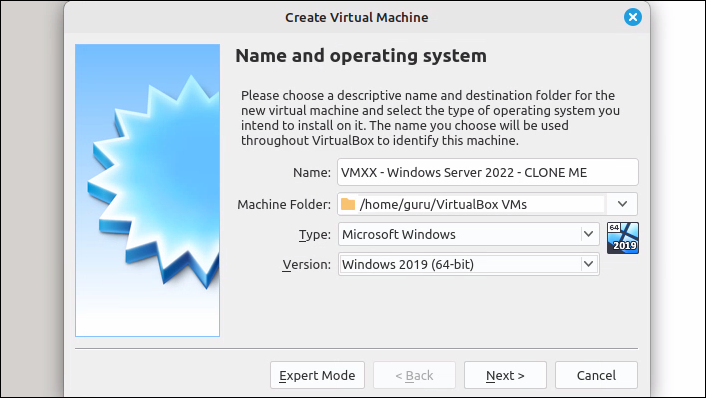Click the Name: label

(x=312, y=172)
